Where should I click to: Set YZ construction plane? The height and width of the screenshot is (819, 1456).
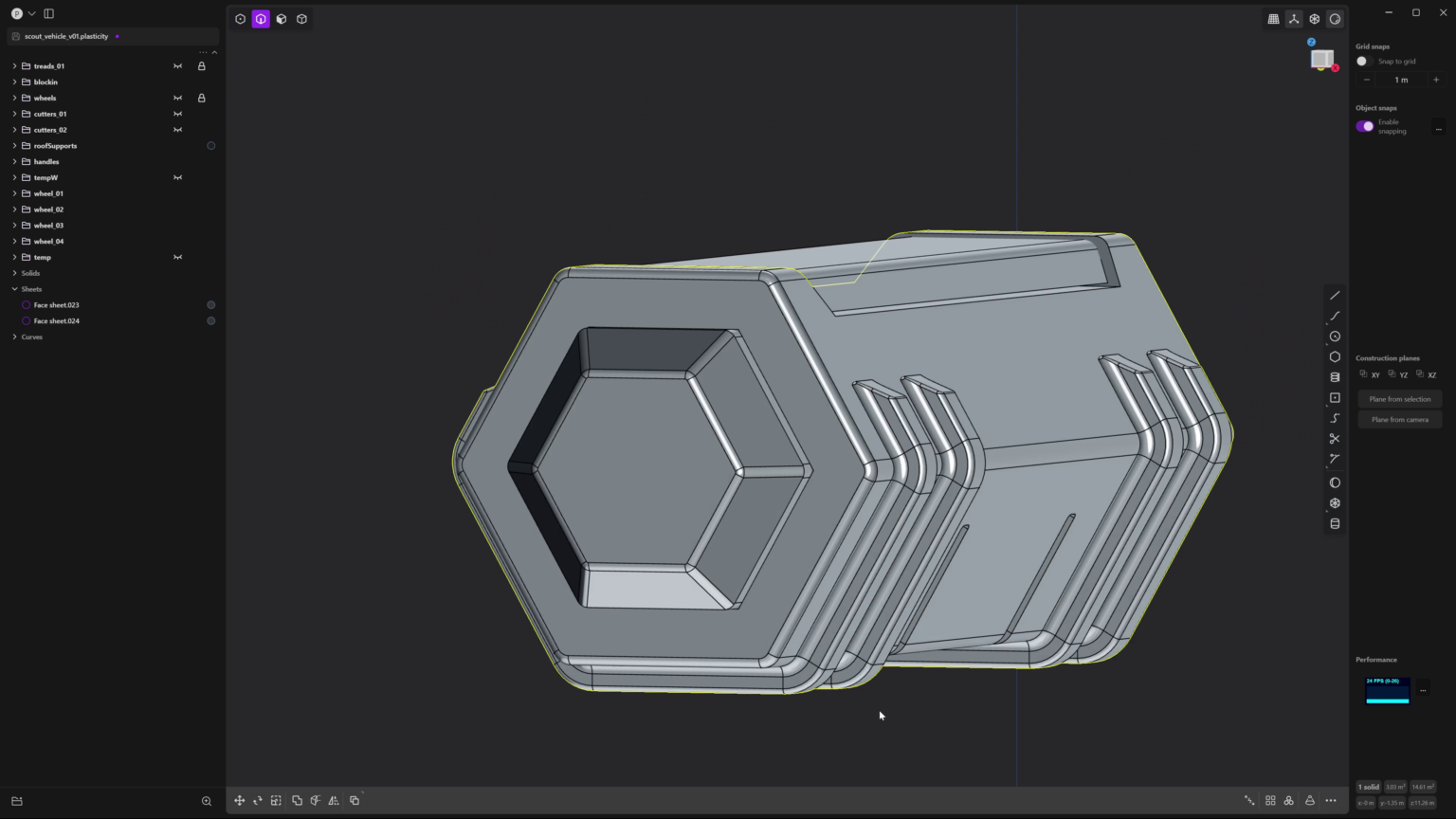point(1398,374)
